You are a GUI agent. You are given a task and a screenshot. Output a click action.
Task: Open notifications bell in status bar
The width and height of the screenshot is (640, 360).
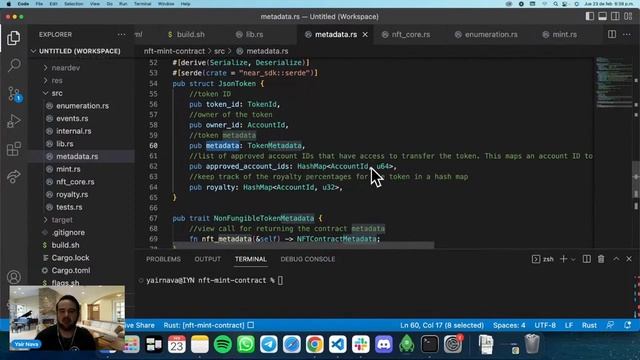coord(627,325)
